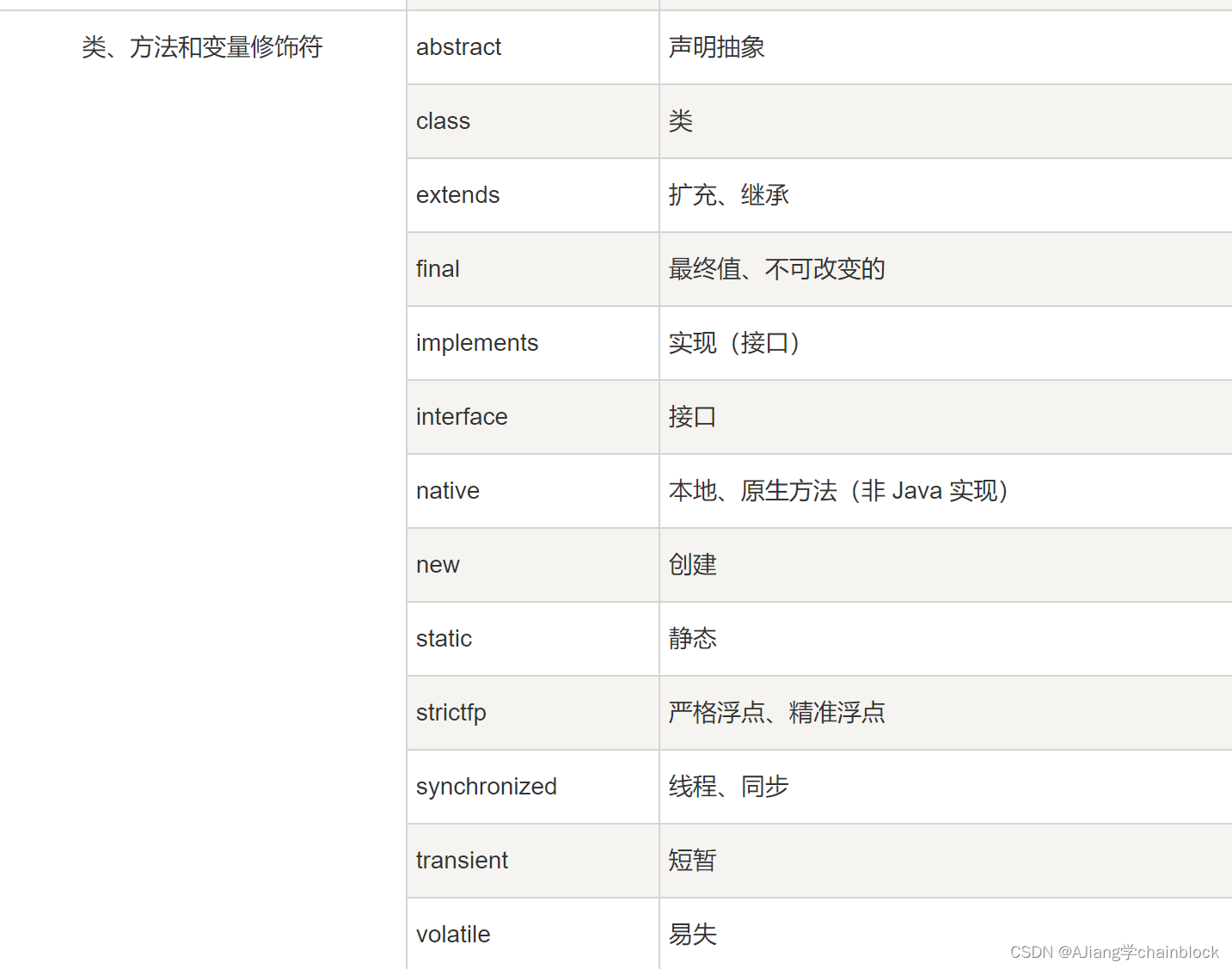Click the '严格浮点、精准浮点' description cell
Viewport: 1232px width, 969px height.
[x=946, y=713]
